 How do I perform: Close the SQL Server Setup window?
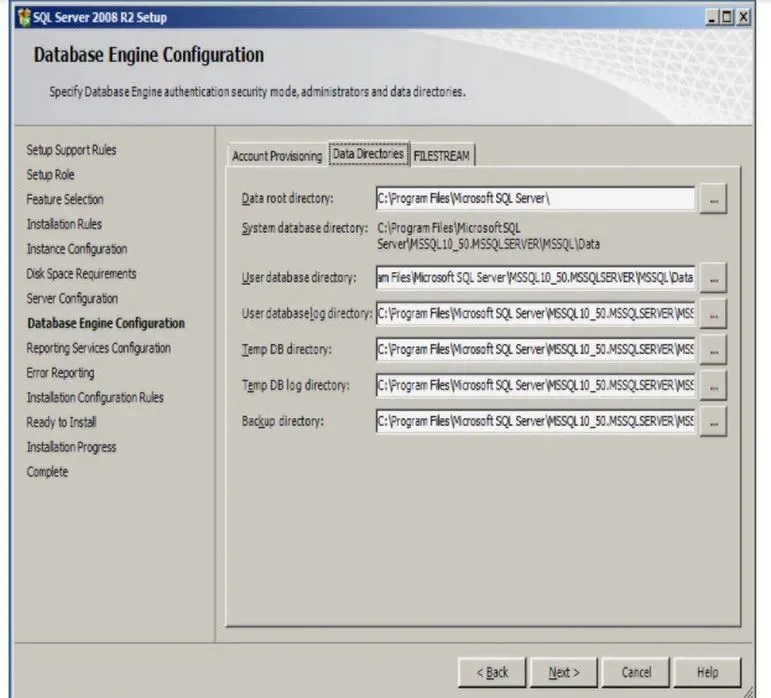743,18
